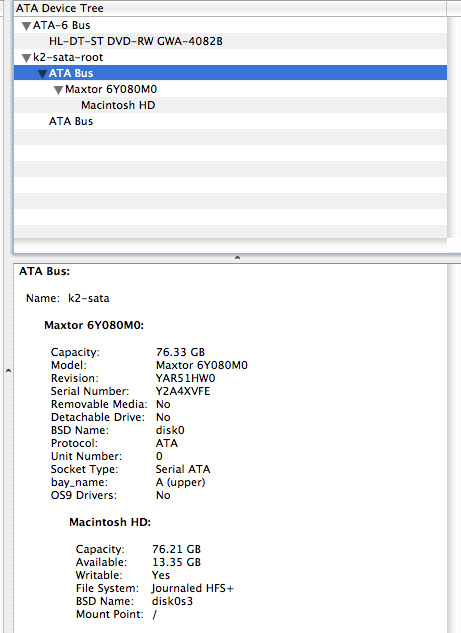This screenshot has height=633, width=461.
Task: Select the highlighted ATA Bus row
Action: point(230,73)
